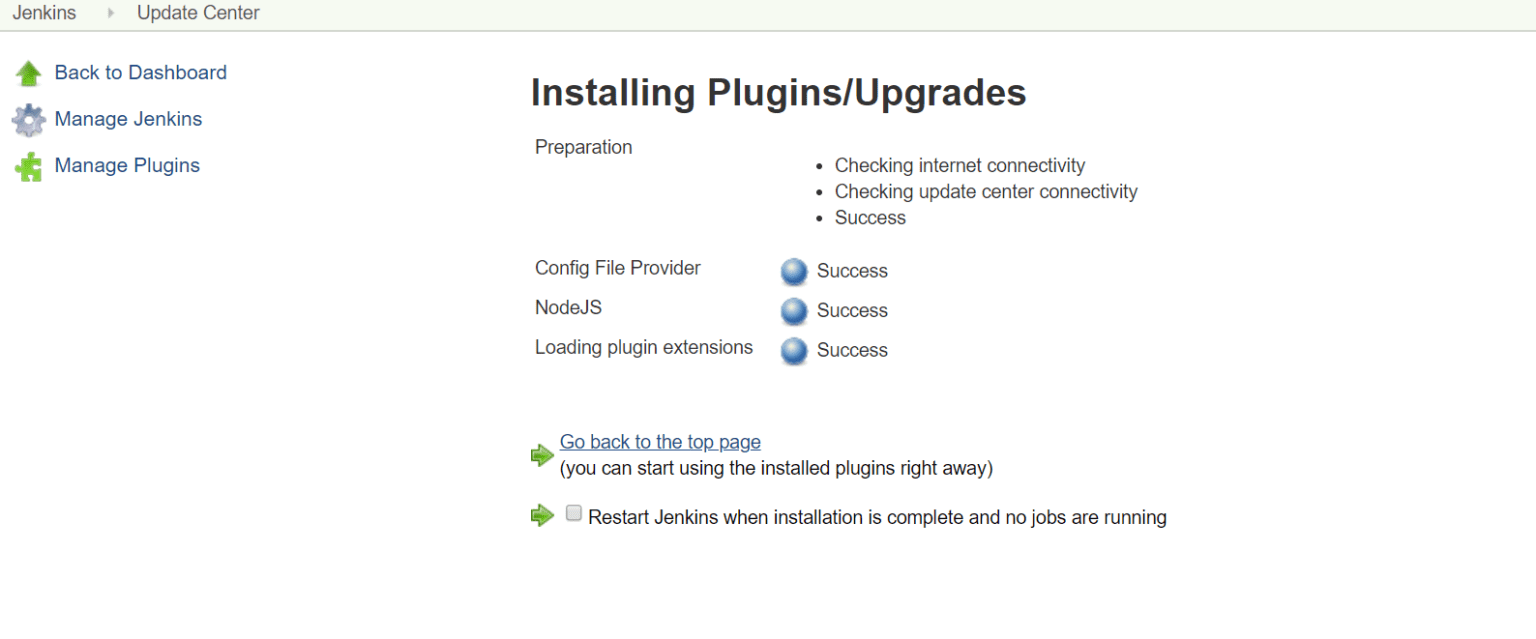Click the blue status ball beside NodeJS
Screen dimensions: 1536x639
click(794, 311)
